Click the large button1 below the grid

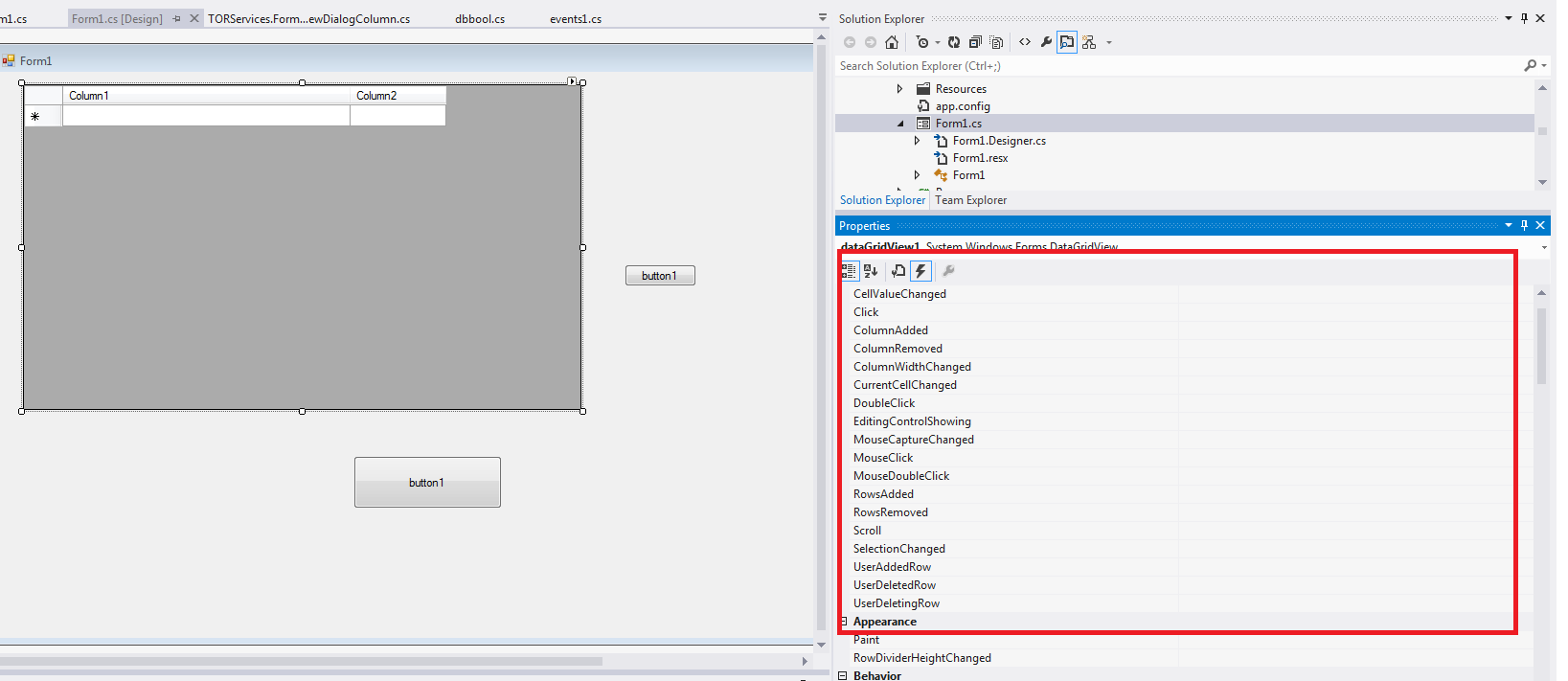427,483
